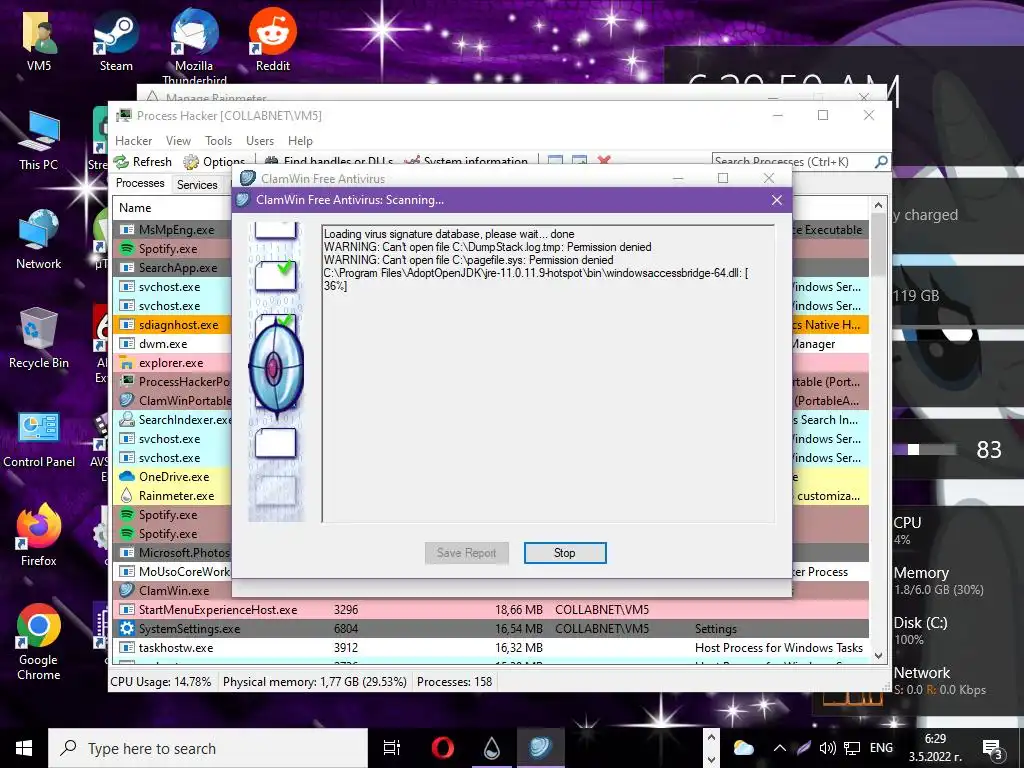Show hidden system tray icons
The width and height of the screenshot is (1024, 768).
(780, 748)
